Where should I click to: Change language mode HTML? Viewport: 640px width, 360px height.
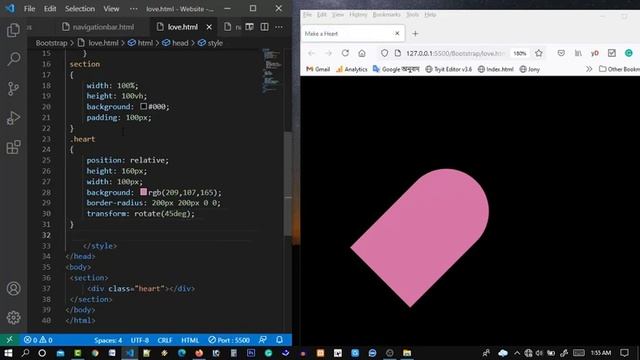pos(190,340)
